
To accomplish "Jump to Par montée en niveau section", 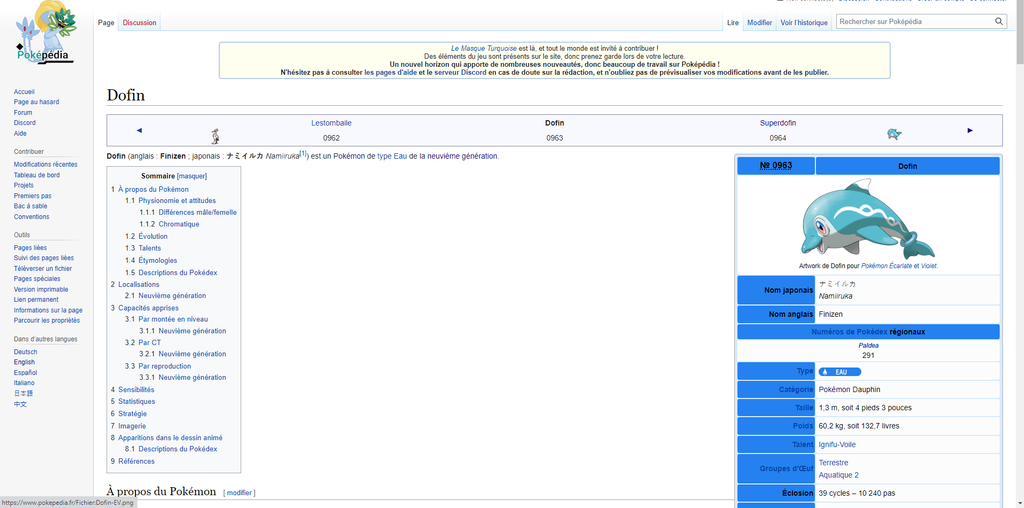I will pyautogui.click(x=173, y=319).
